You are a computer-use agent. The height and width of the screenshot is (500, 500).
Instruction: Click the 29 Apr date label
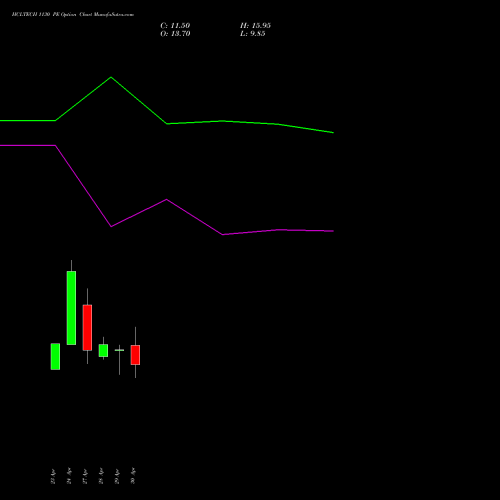point(117,476)
